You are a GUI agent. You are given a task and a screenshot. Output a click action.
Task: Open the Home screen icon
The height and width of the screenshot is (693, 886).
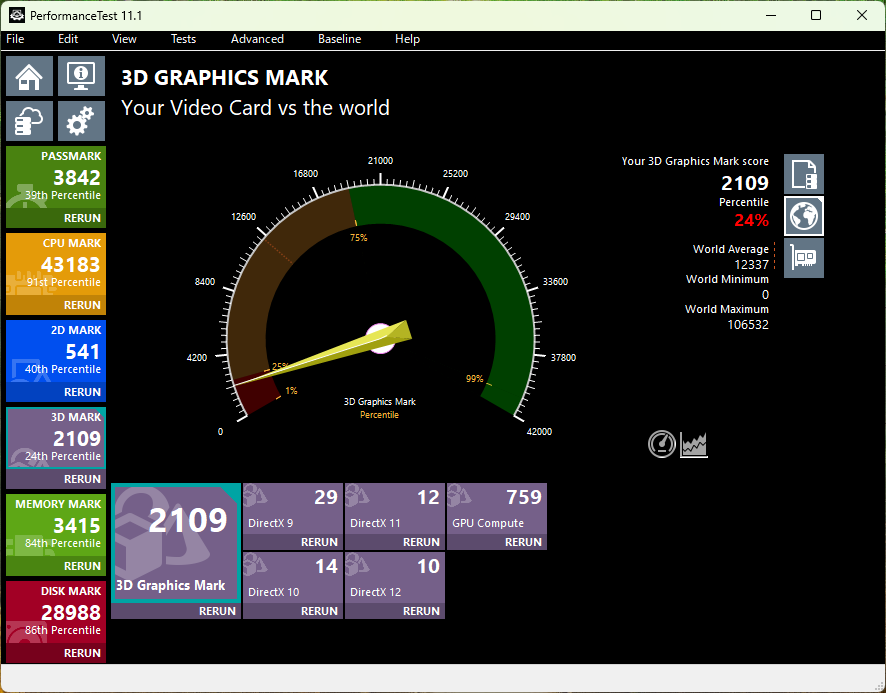click(29, 75)
